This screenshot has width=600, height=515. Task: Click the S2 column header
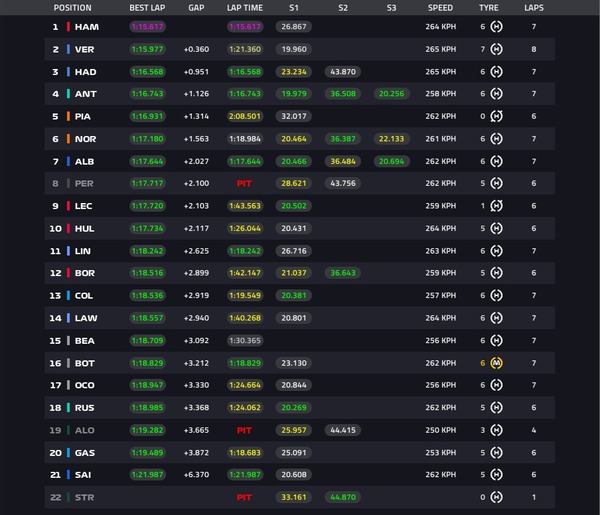pos(343,8)
